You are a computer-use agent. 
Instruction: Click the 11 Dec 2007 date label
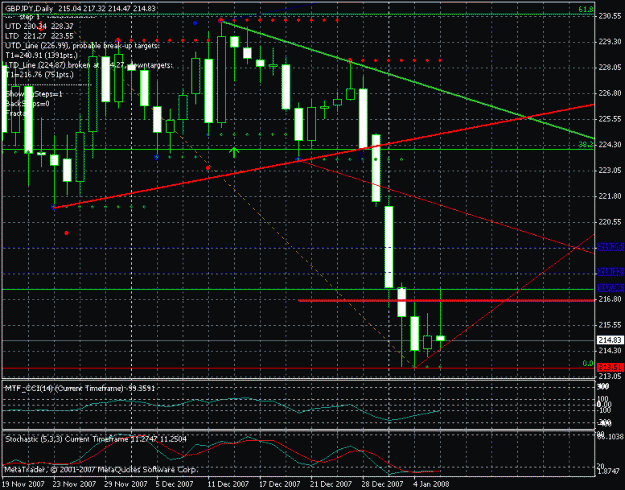click(229, 484)
